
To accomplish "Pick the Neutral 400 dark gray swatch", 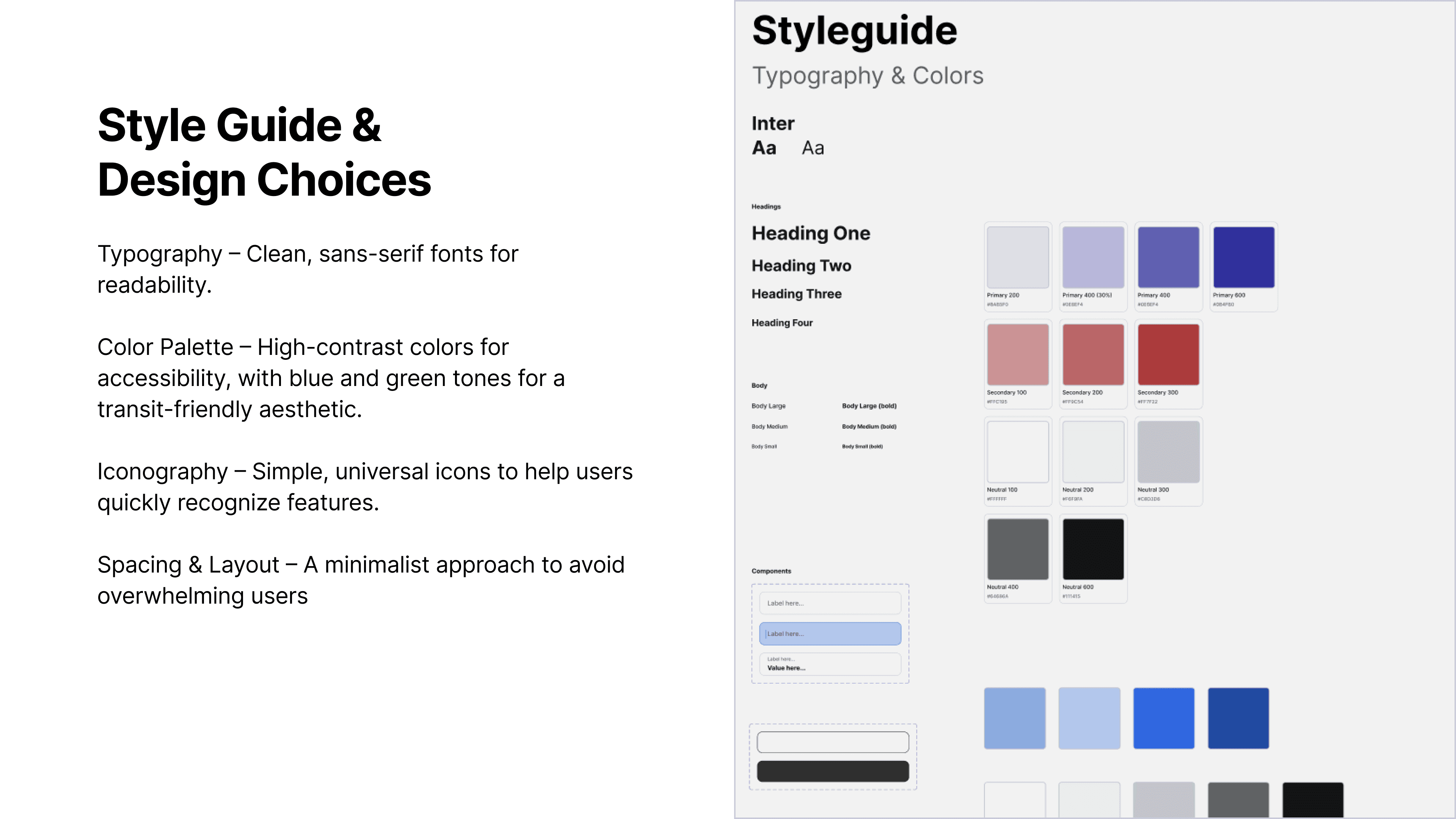I will coord(1017,549).
